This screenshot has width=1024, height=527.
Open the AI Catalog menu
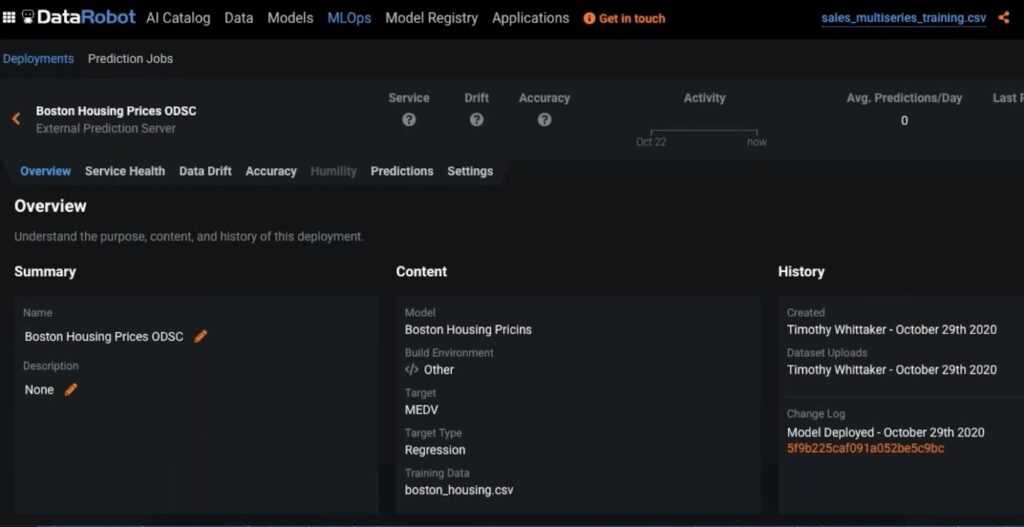pyautogui.click(x=178, y=18)
